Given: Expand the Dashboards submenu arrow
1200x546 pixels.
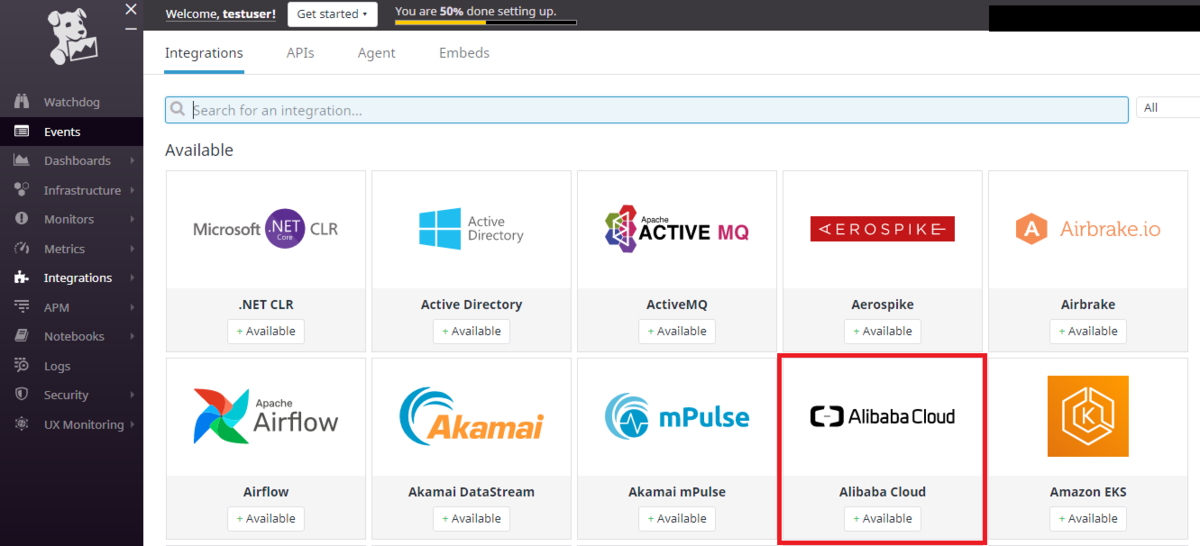Looking at the screenshot, I should (x=132, y=161).
